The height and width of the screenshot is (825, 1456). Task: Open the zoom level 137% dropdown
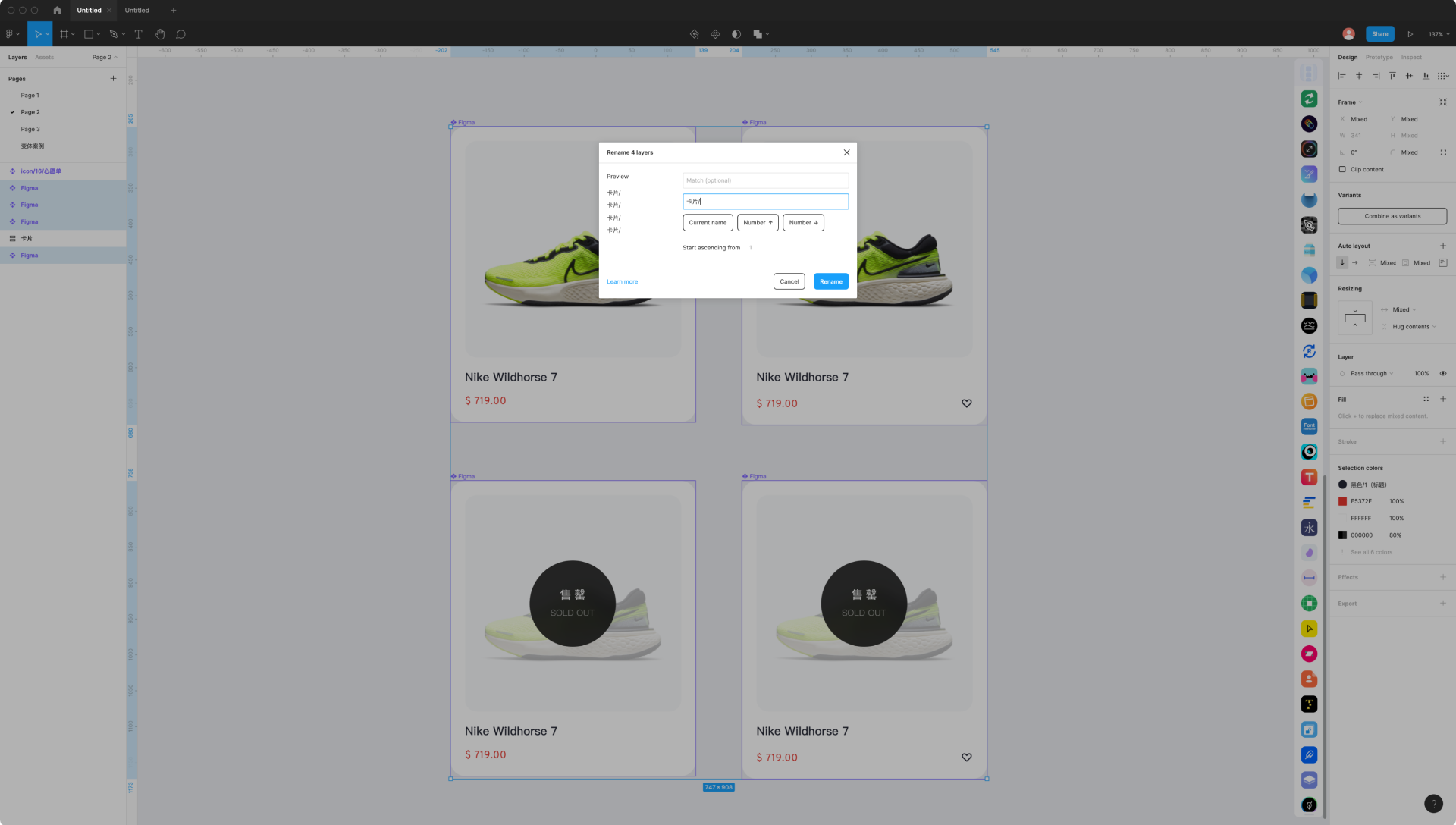coord(1438,34)
